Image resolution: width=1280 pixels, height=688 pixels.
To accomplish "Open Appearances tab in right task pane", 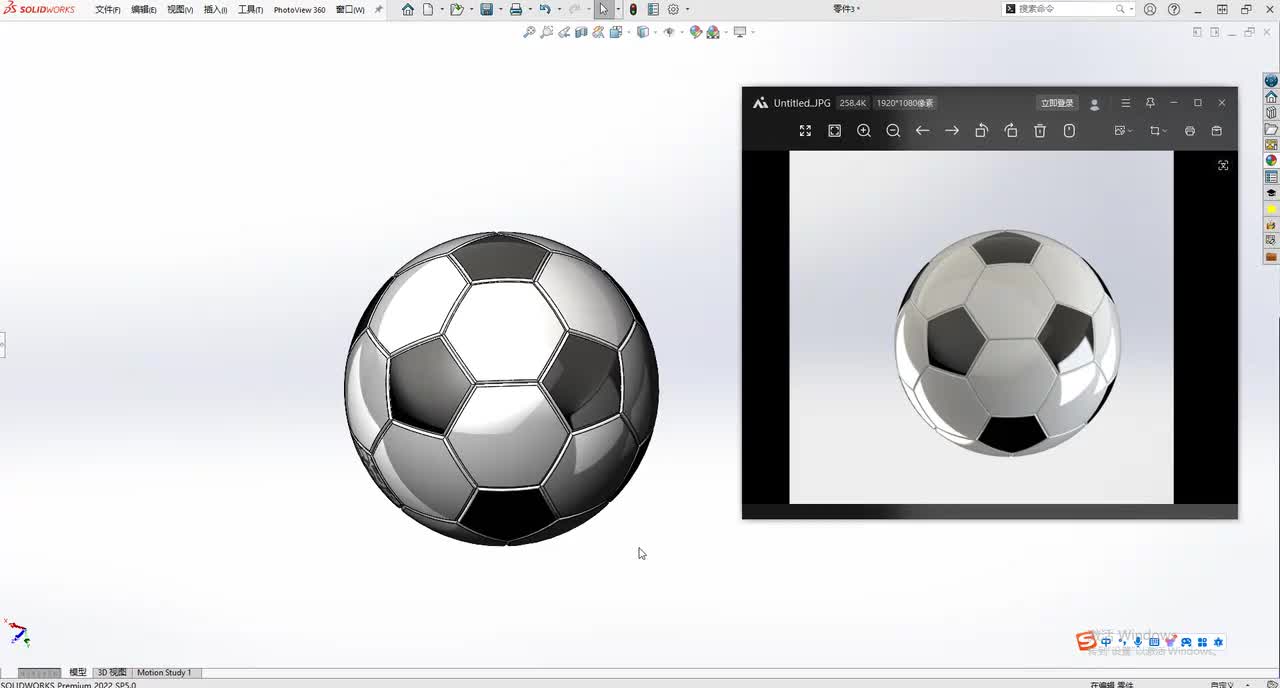I will [1271, 160].
